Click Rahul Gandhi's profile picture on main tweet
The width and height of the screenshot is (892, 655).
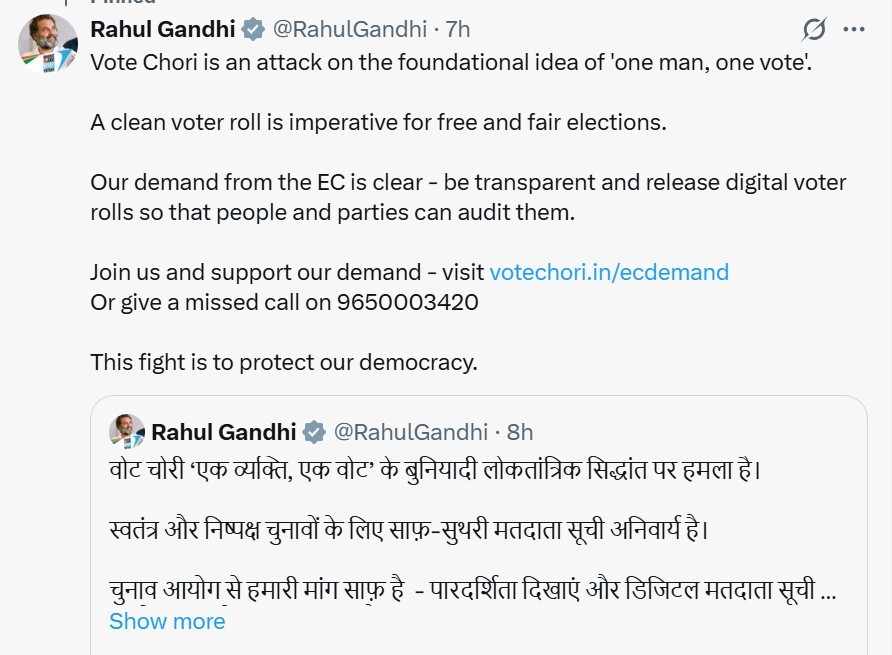coord(47,43)
